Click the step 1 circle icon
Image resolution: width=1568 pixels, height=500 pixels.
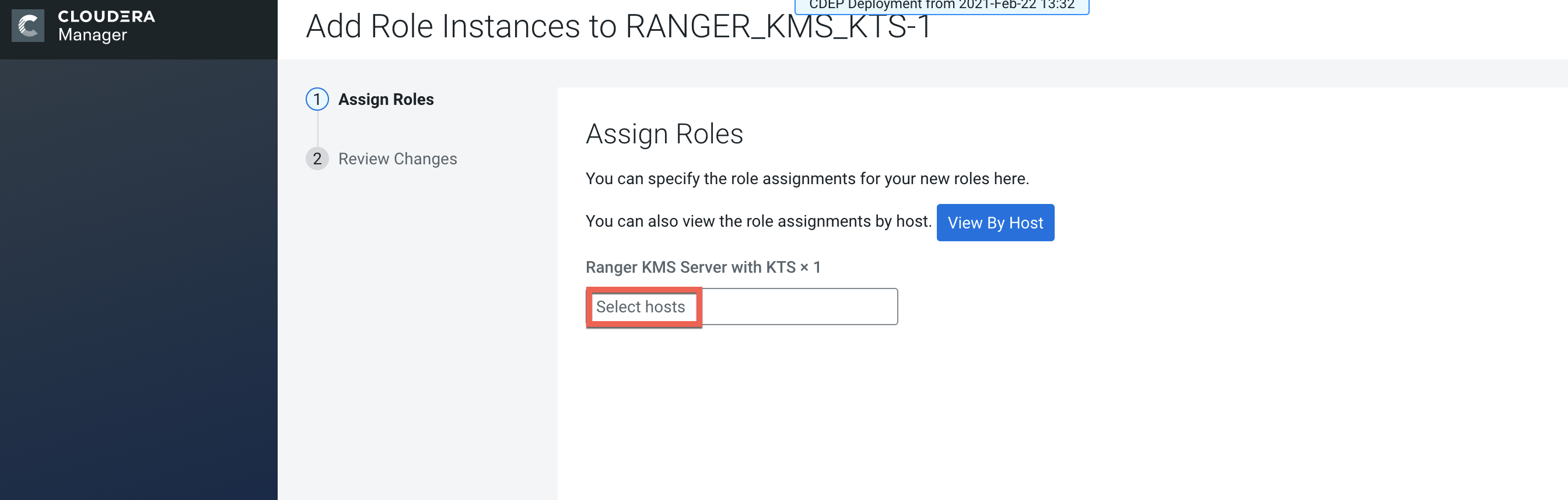317,99
